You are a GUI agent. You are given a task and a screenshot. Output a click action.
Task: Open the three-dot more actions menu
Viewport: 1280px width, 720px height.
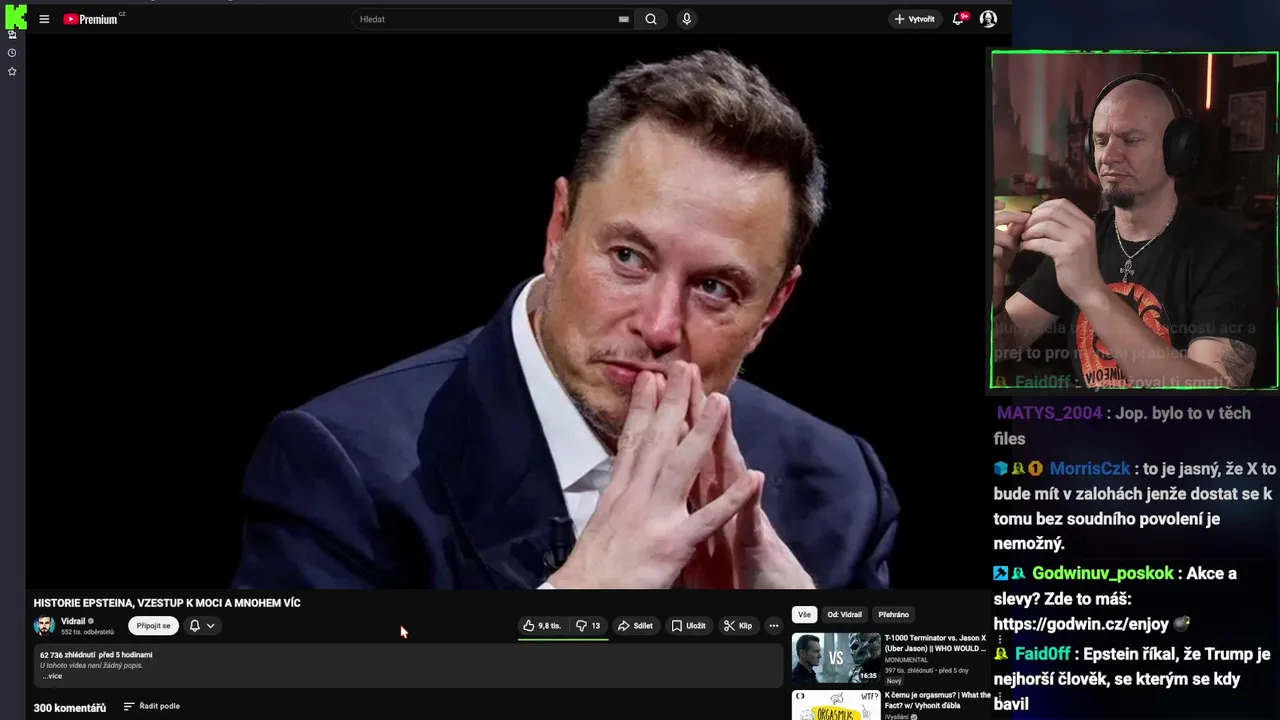773,626
